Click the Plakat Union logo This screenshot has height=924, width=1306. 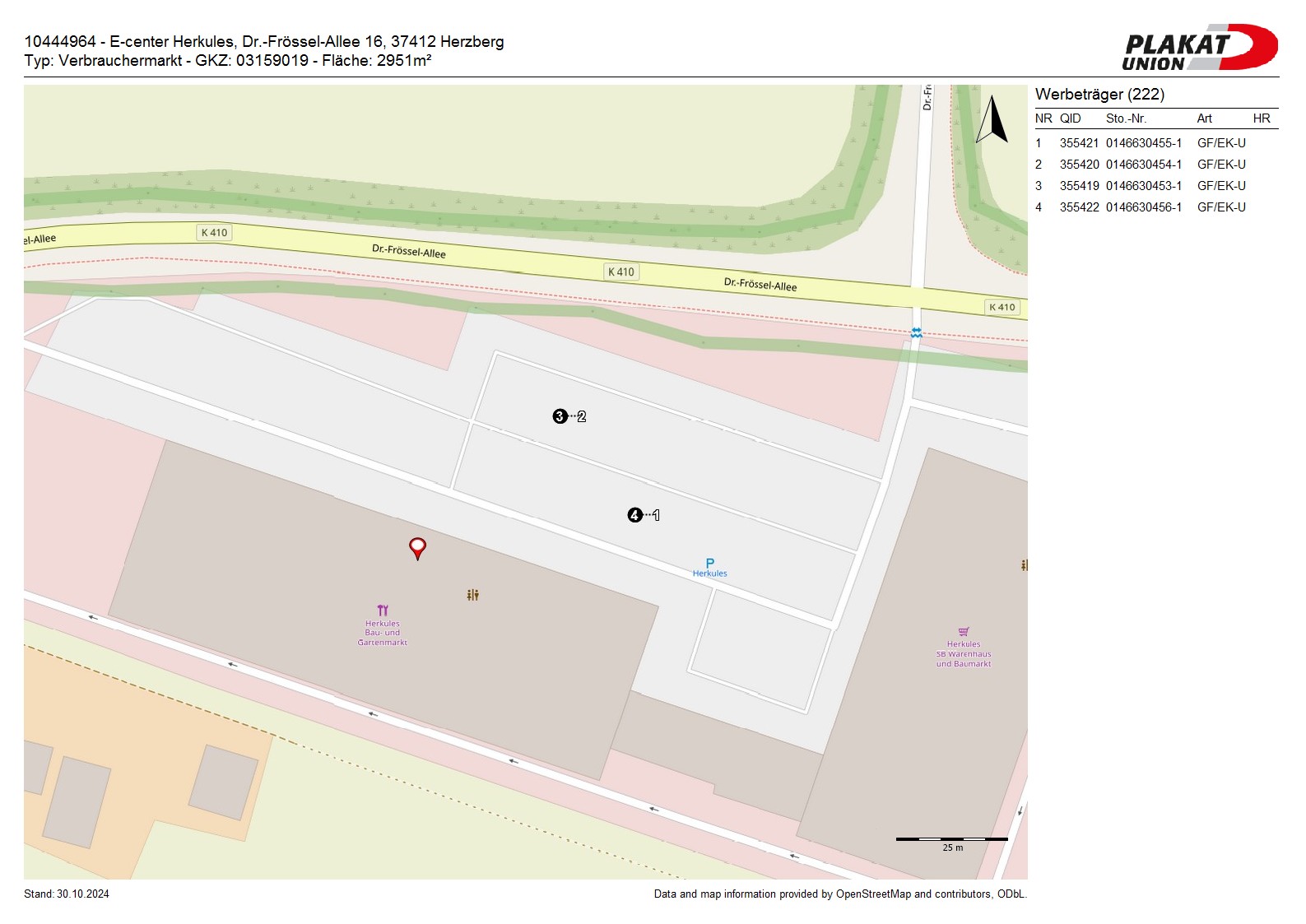[1198, 48]
